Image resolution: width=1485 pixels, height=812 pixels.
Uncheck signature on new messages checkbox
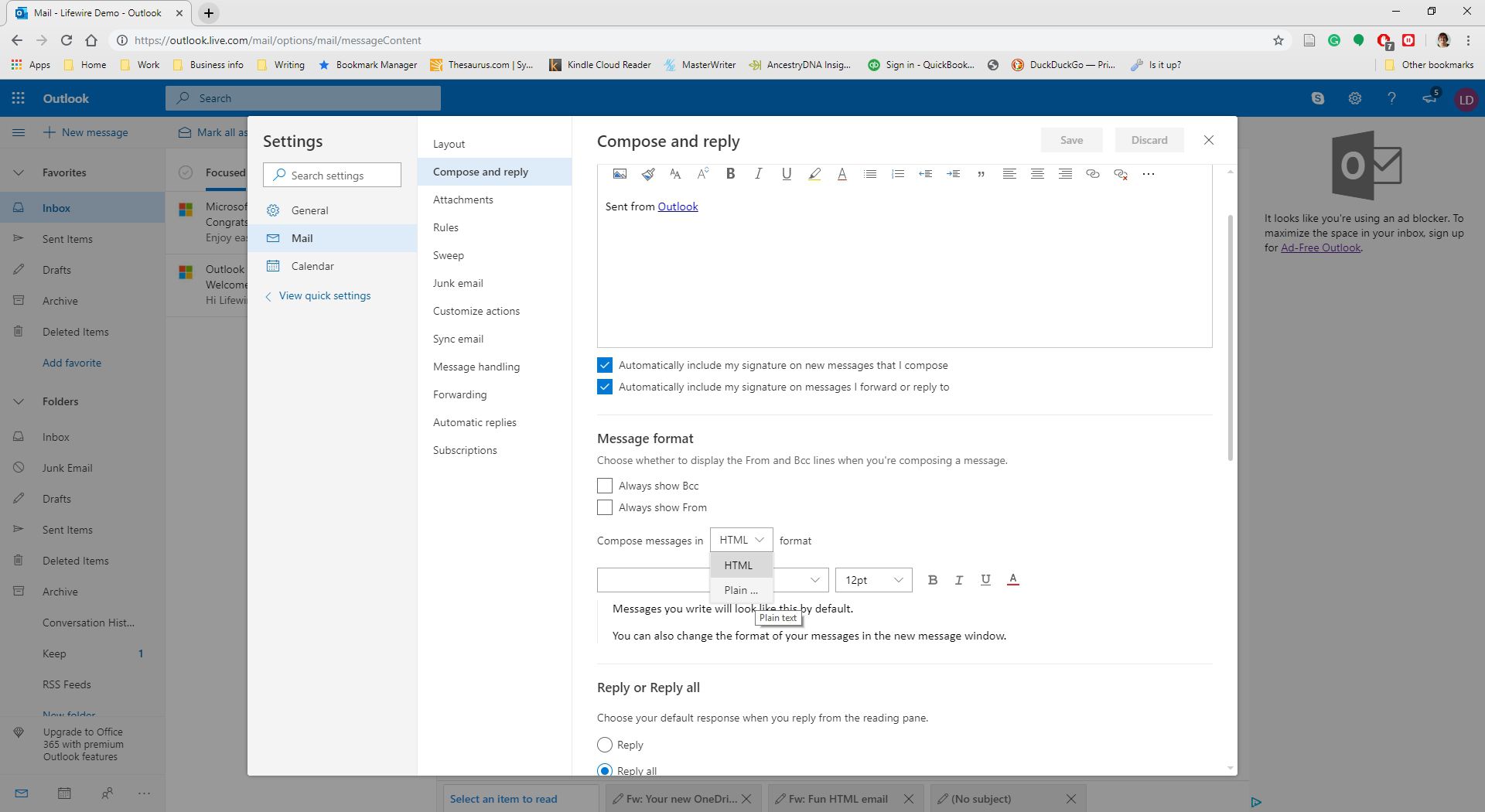pyautogui.click(x=605, y=365)
